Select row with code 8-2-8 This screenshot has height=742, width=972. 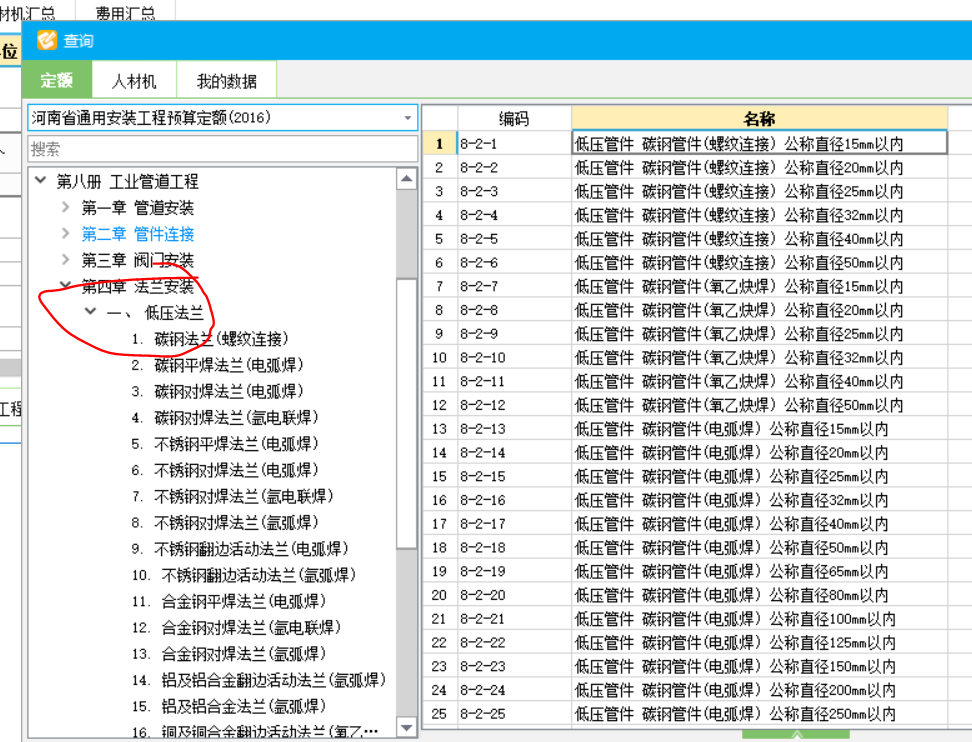click(x=514, y=310)
